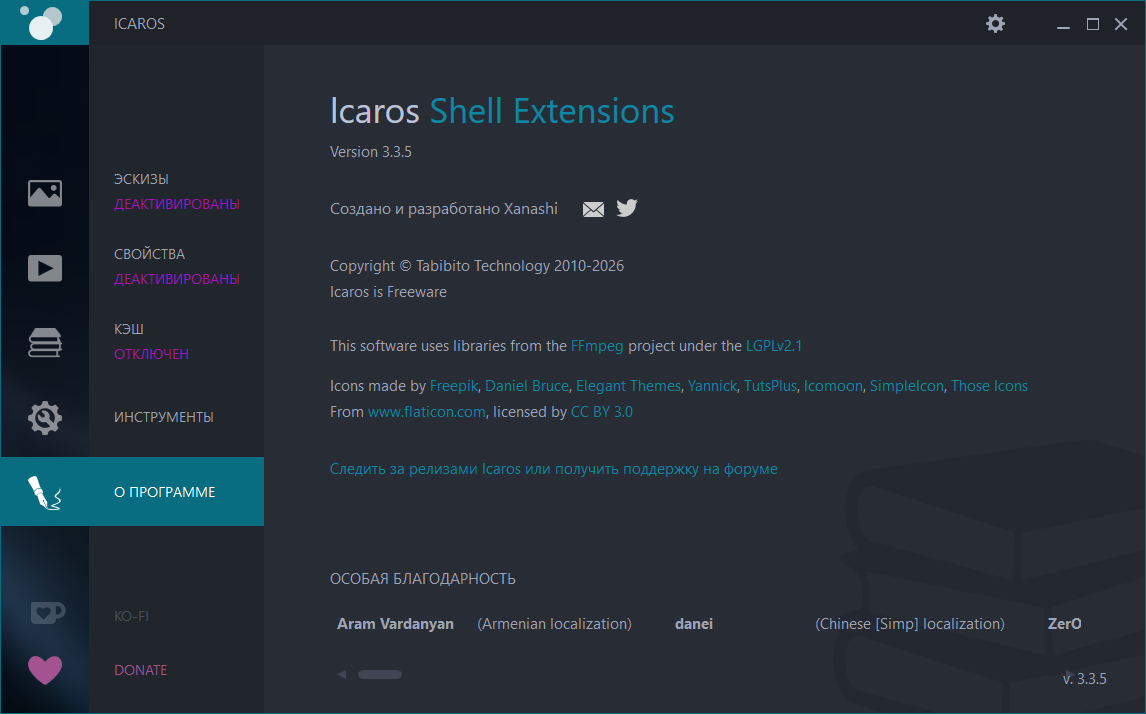This screenshot has width=1146, height=714.
Task: Open the LGPLv2.1 license link
Action: point(774,346)
